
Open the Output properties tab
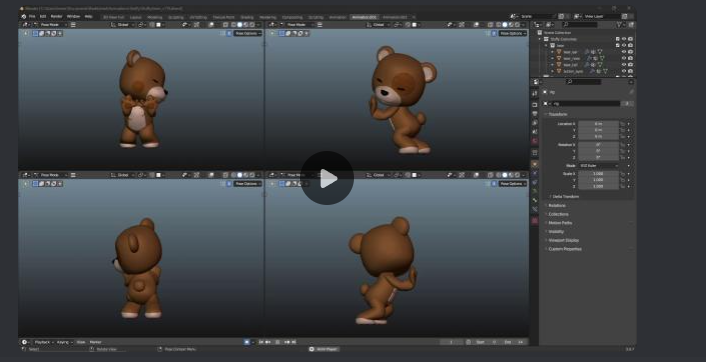click(535, 114)
